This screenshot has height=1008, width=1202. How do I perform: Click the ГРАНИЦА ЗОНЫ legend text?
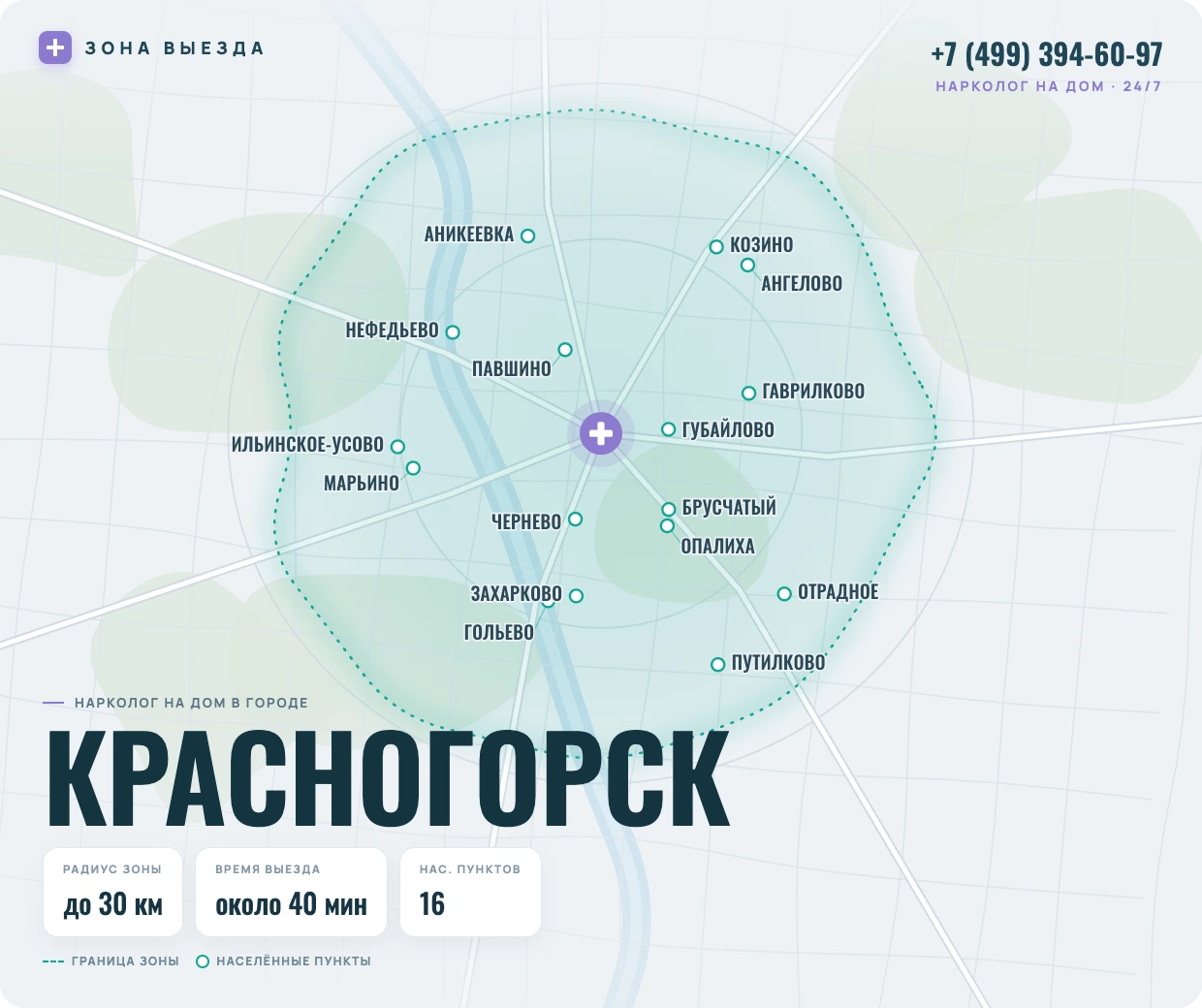tap(125, 961)
